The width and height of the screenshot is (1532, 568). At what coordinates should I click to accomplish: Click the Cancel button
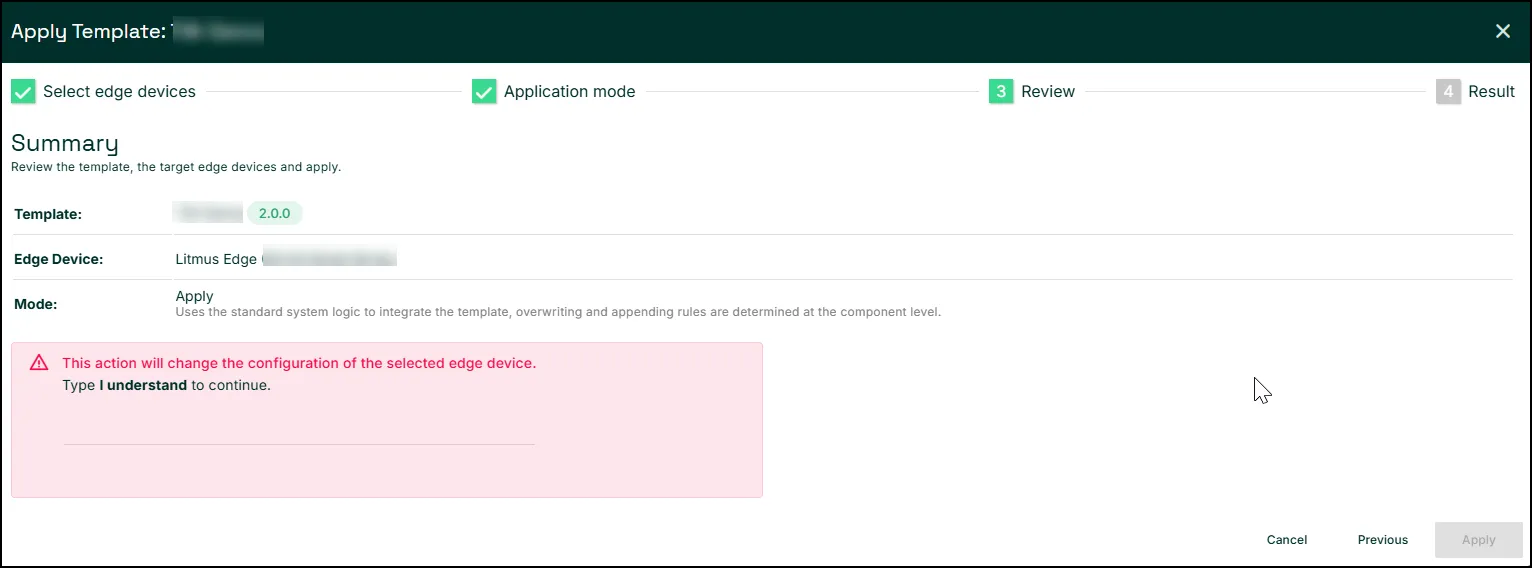tap(1287, 540)
